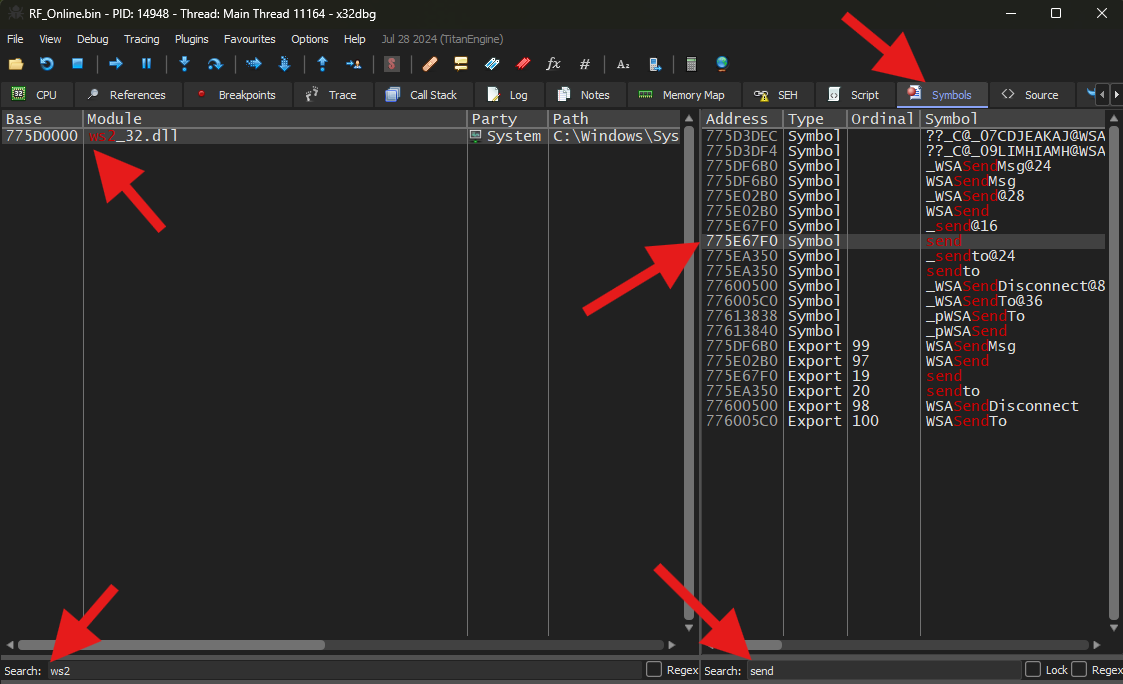Switch to the Breakpoints tab
The image size is (1123, 684).
(238, 95)
